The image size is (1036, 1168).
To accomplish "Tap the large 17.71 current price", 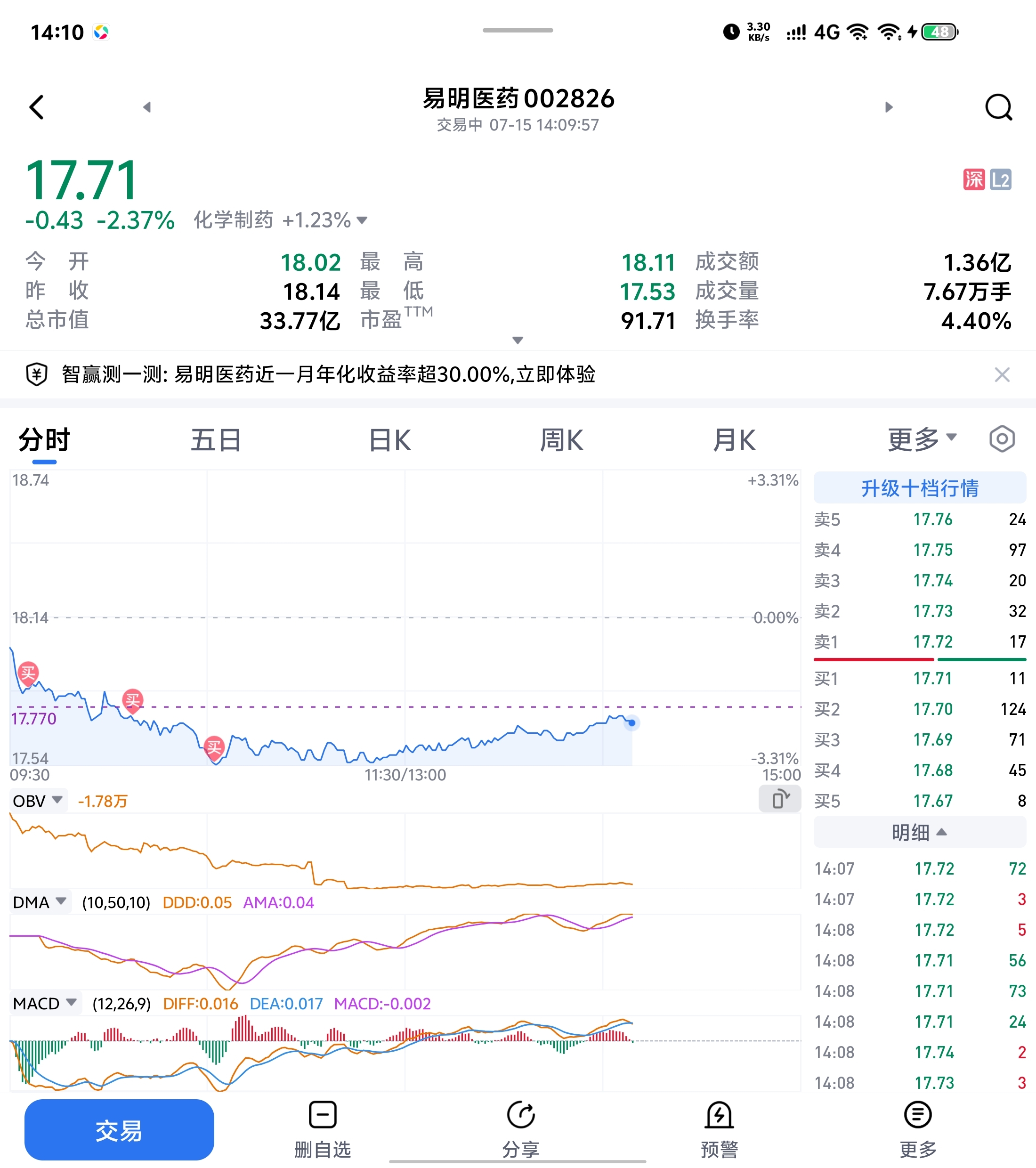I will point(81,180).
